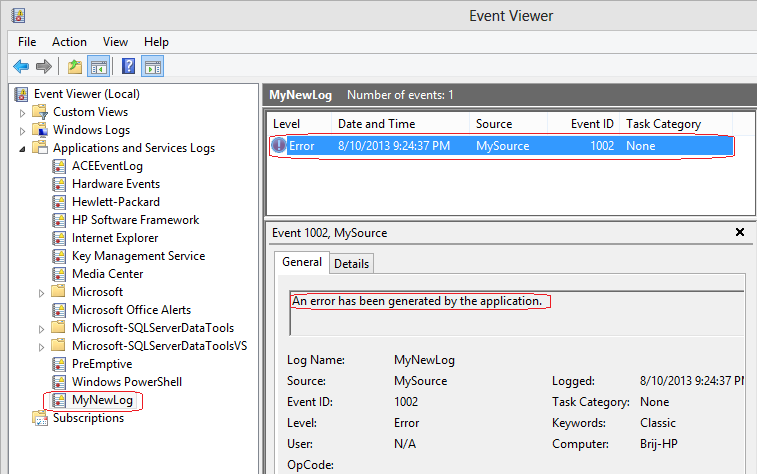Click the Windows Logs folder icon
The image size is (757, 474).
tap(40, 130)
